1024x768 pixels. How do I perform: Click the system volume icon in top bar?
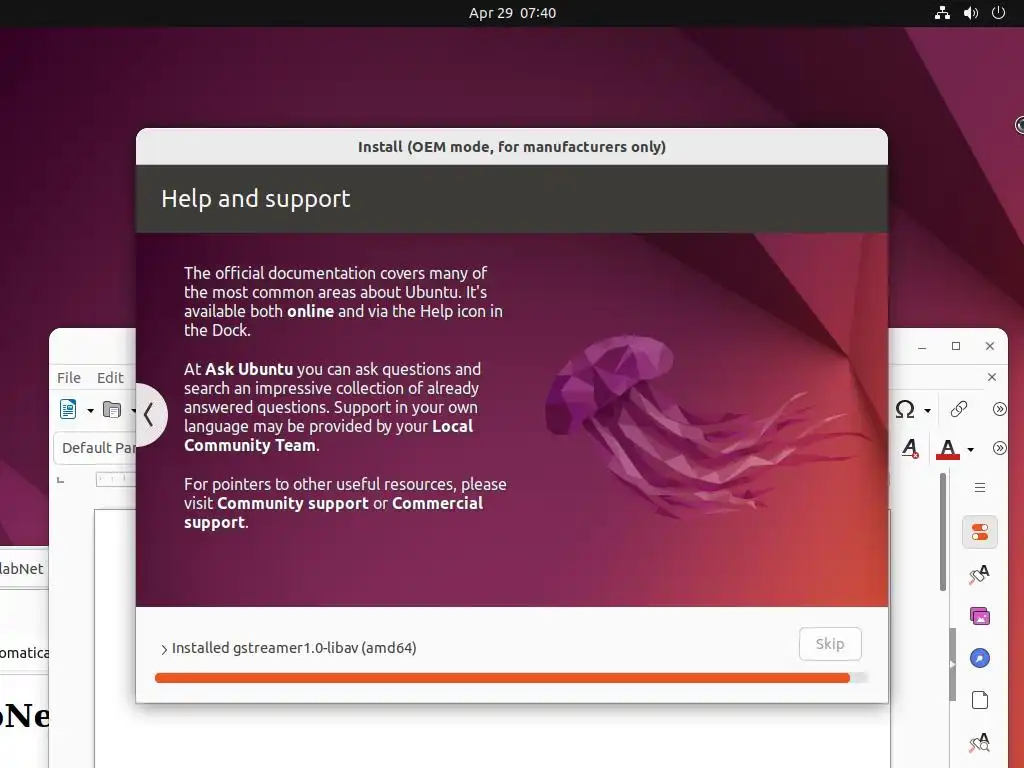coord(970,13)
